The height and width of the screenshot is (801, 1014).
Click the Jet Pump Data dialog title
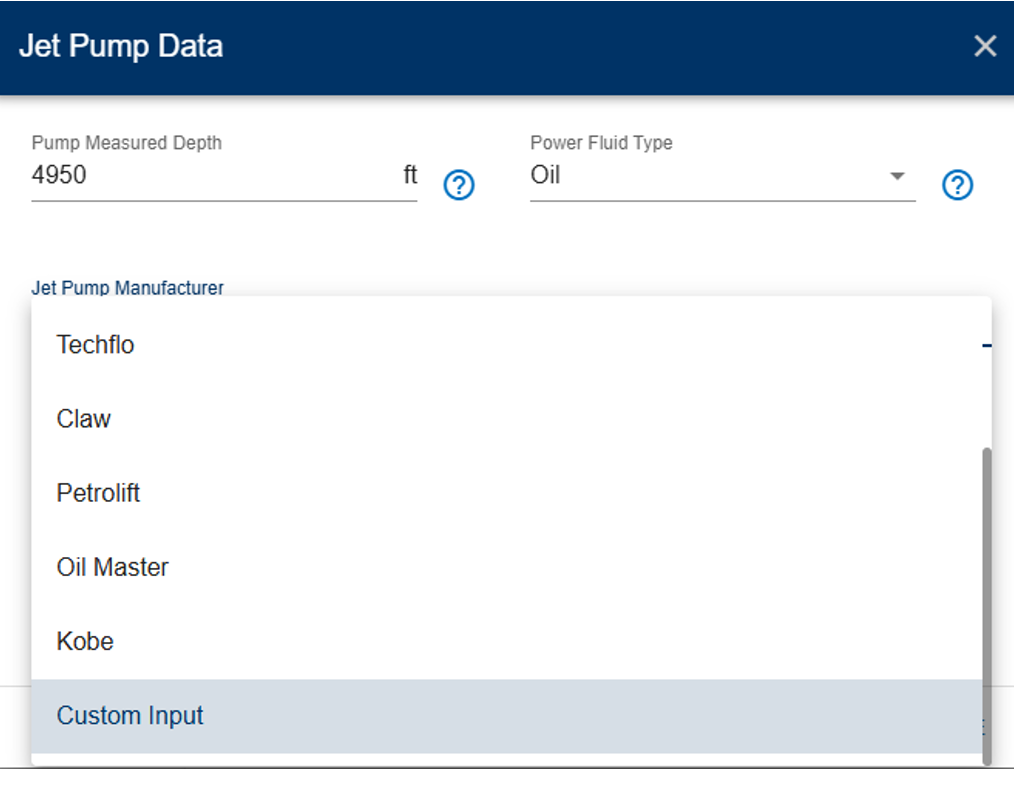[x=121, y=46]
